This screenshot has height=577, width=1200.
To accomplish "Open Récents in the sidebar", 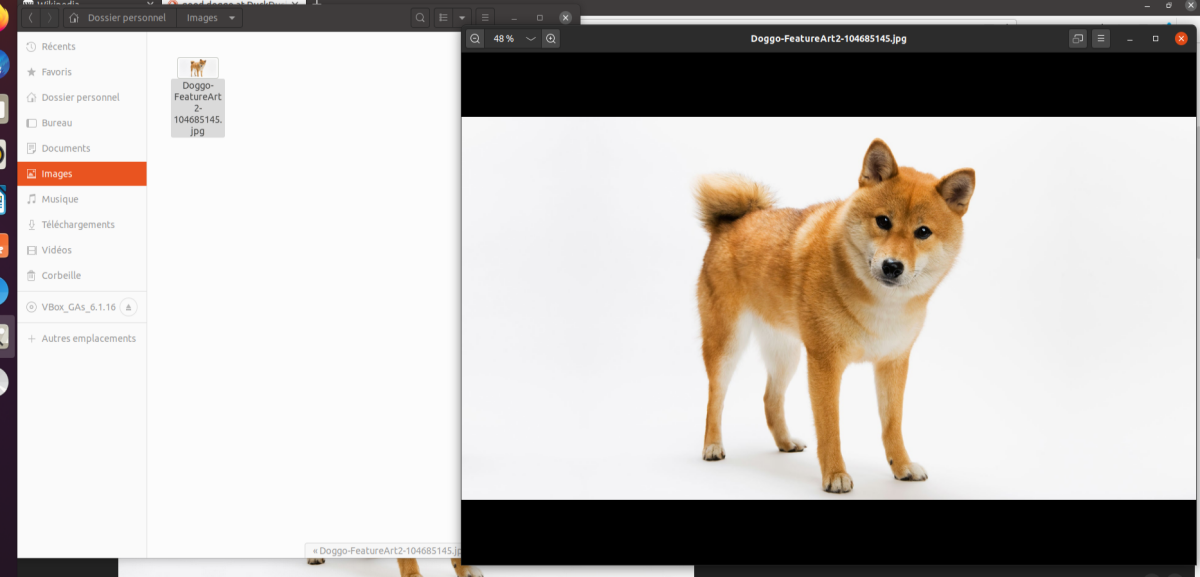I will [82, 47].
